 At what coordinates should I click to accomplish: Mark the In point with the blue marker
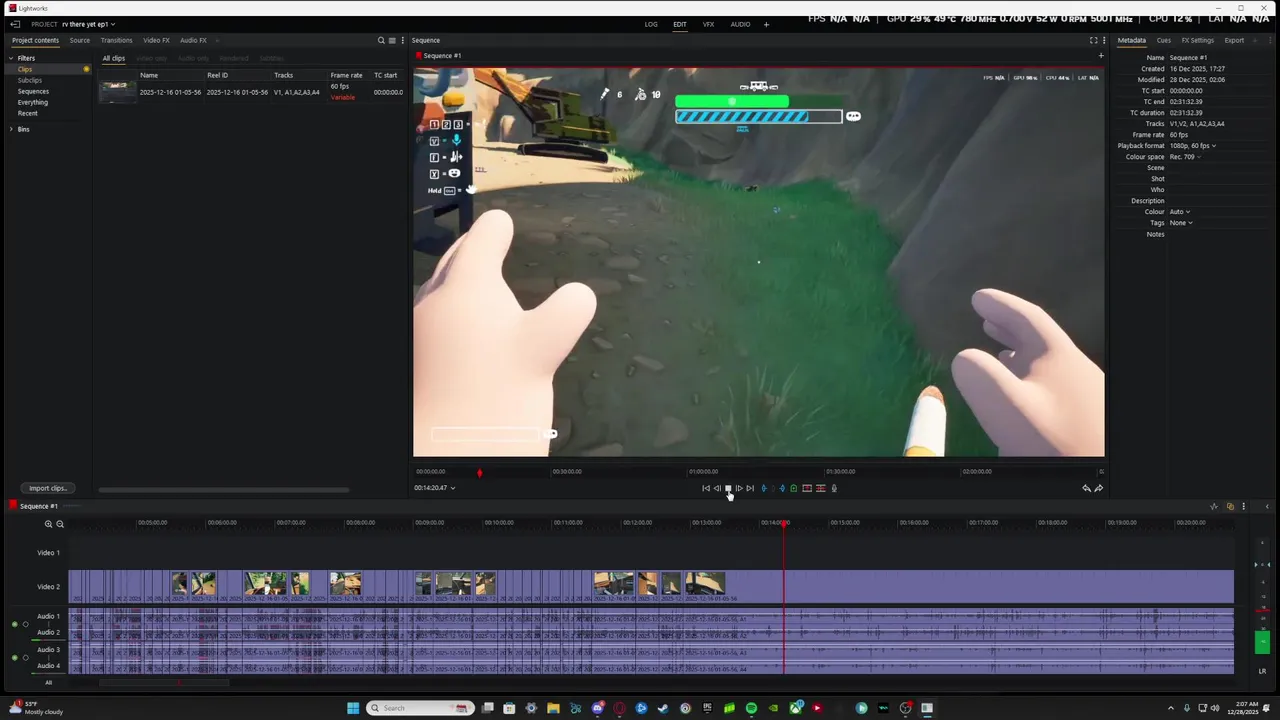point(764,488)
